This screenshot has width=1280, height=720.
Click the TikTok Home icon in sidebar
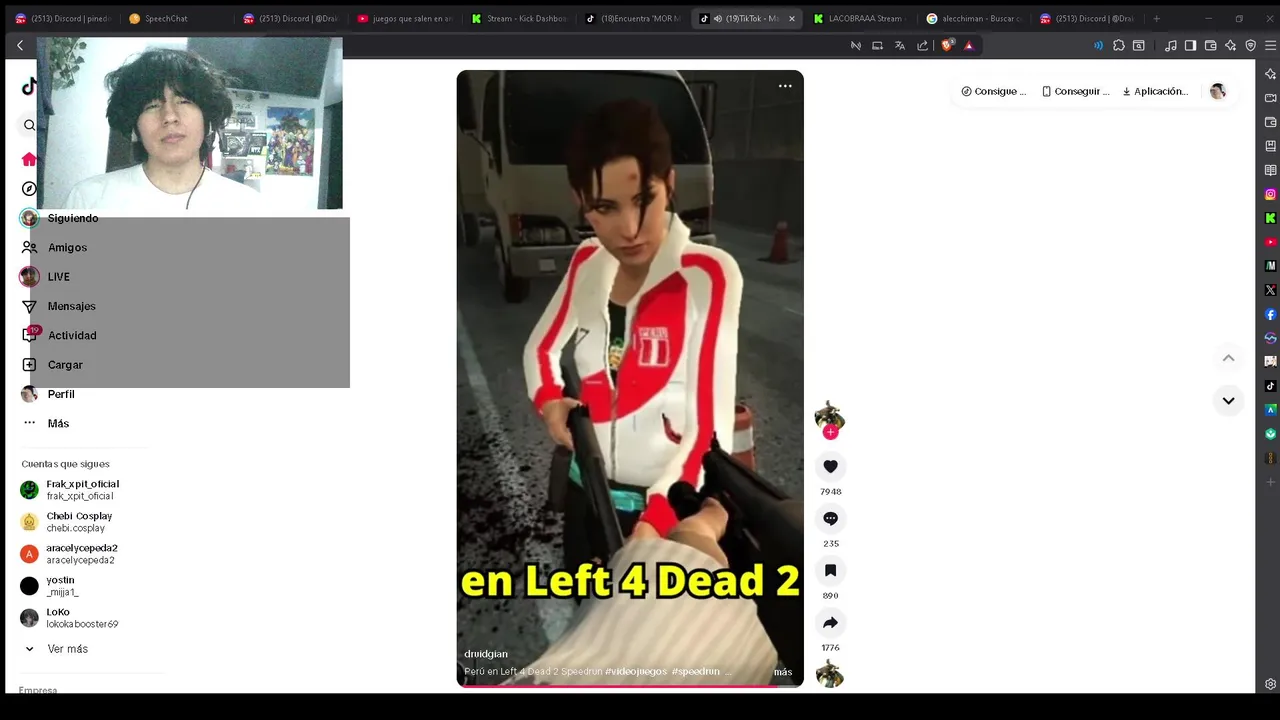(29, 159)
